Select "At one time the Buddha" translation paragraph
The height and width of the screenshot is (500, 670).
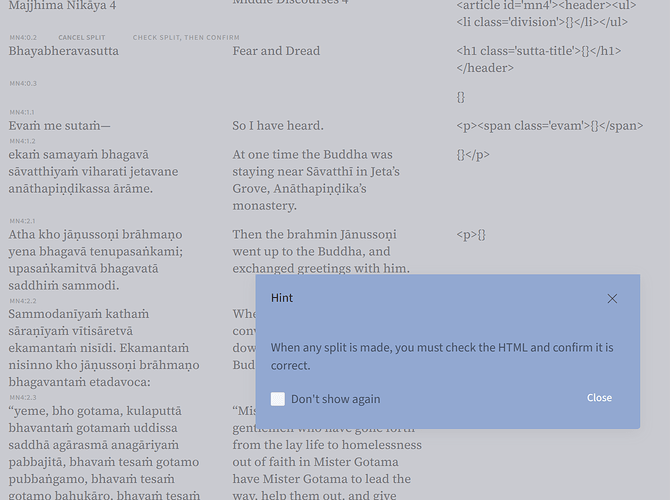pos(316,180)
